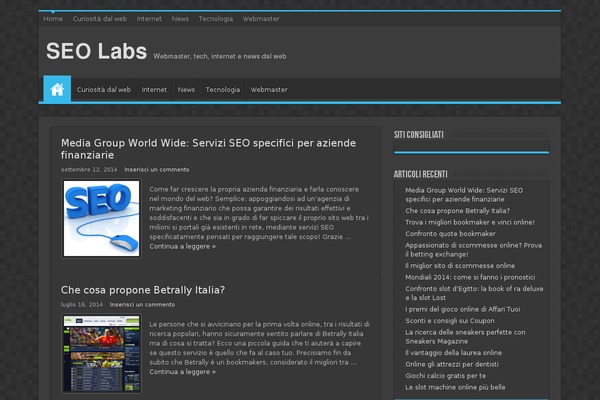The width and height of the screenshot is (600, 400).
Task: Go to News in the top menu
Action: 180,19
